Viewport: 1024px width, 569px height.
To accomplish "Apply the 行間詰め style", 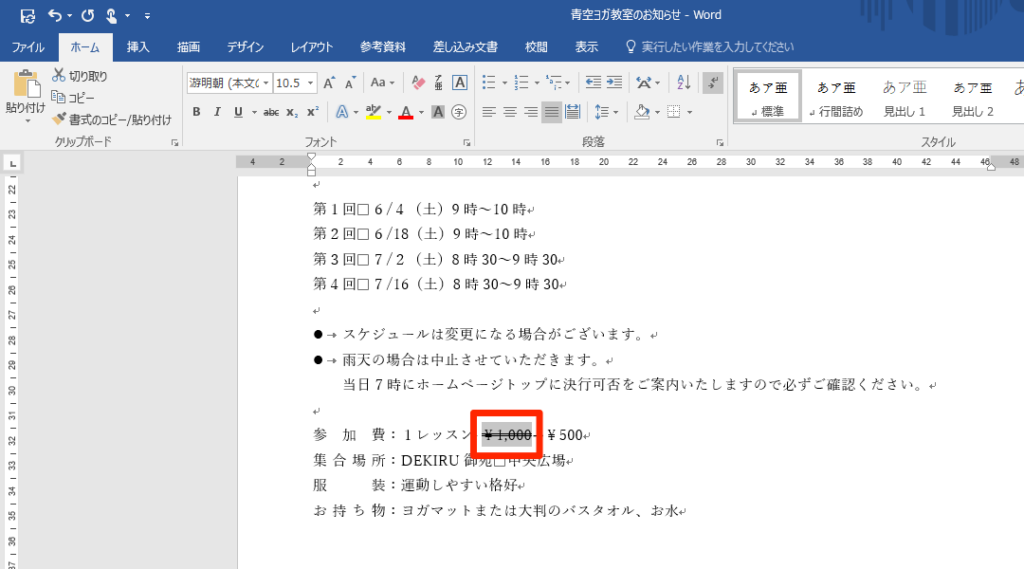I will point(836,96).
